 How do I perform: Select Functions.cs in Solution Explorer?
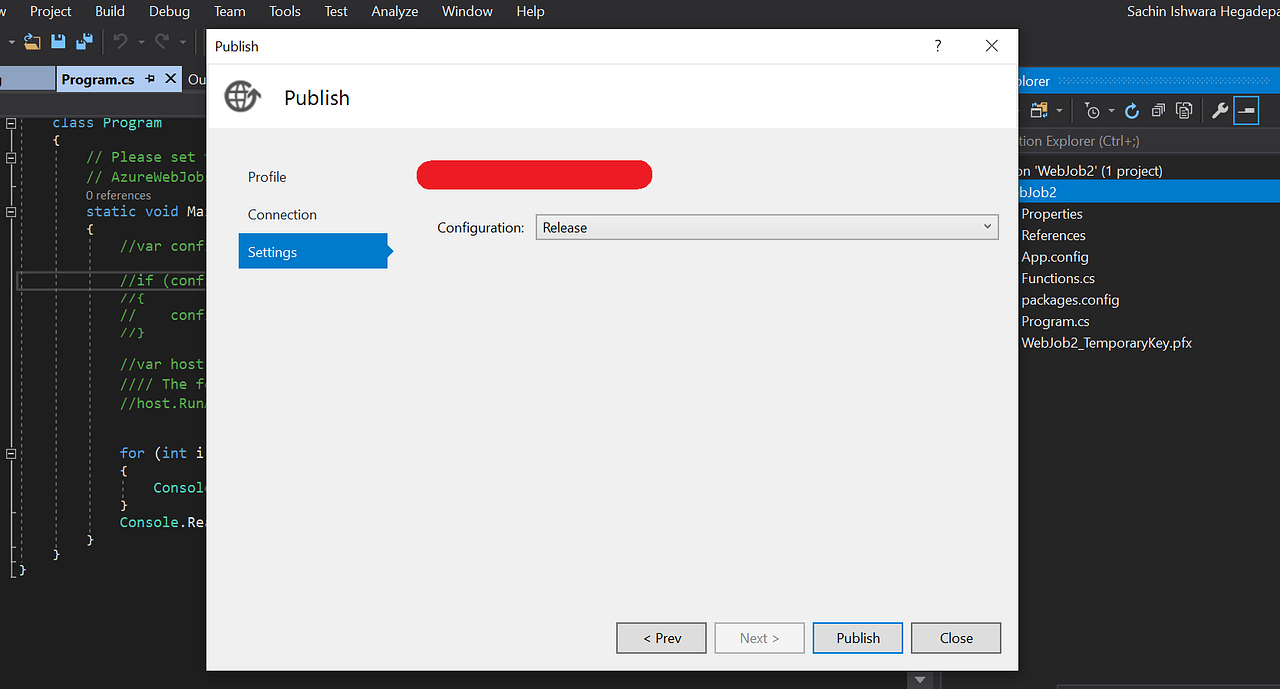point(1058,279)
